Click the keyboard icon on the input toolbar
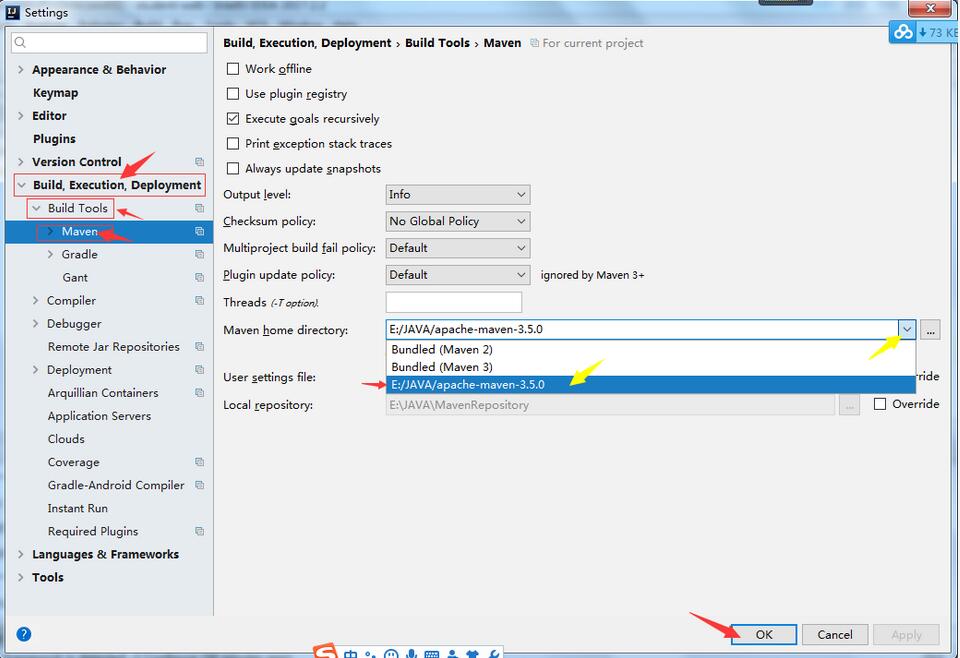This screenshot has height=658, width=960. [x=431, y=654]
